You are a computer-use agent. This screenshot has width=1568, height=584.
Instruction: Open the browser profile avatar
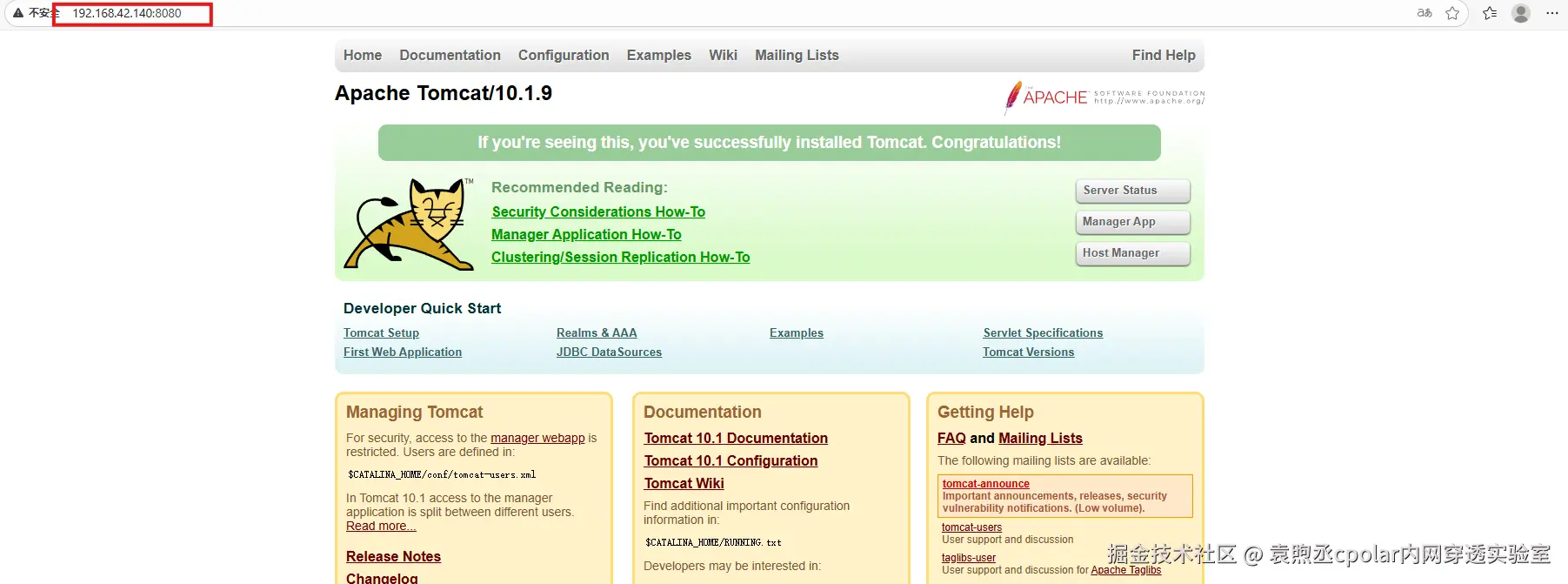click(1521, 13)
